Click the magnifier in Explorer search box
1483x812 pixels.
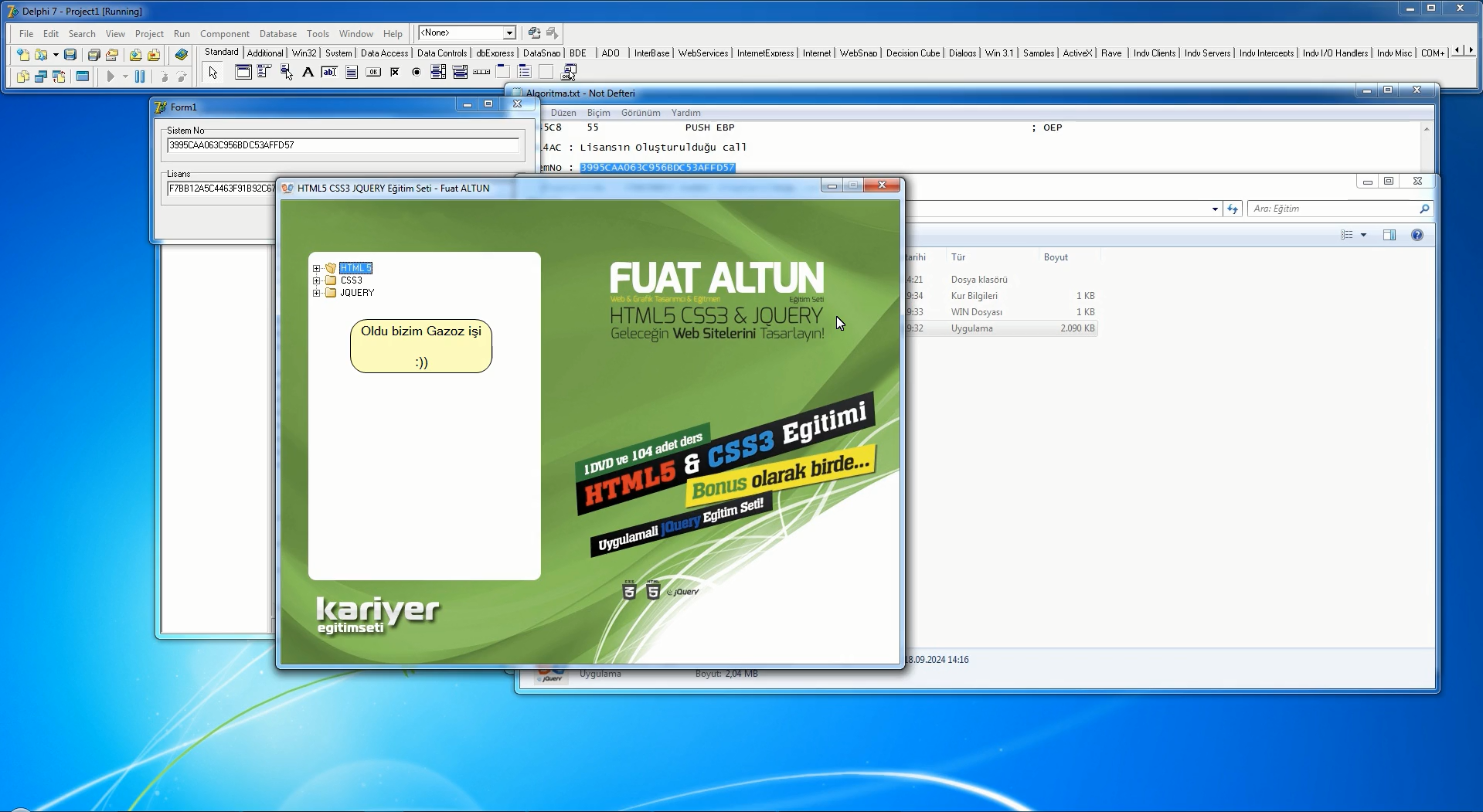coord(1424,209)
